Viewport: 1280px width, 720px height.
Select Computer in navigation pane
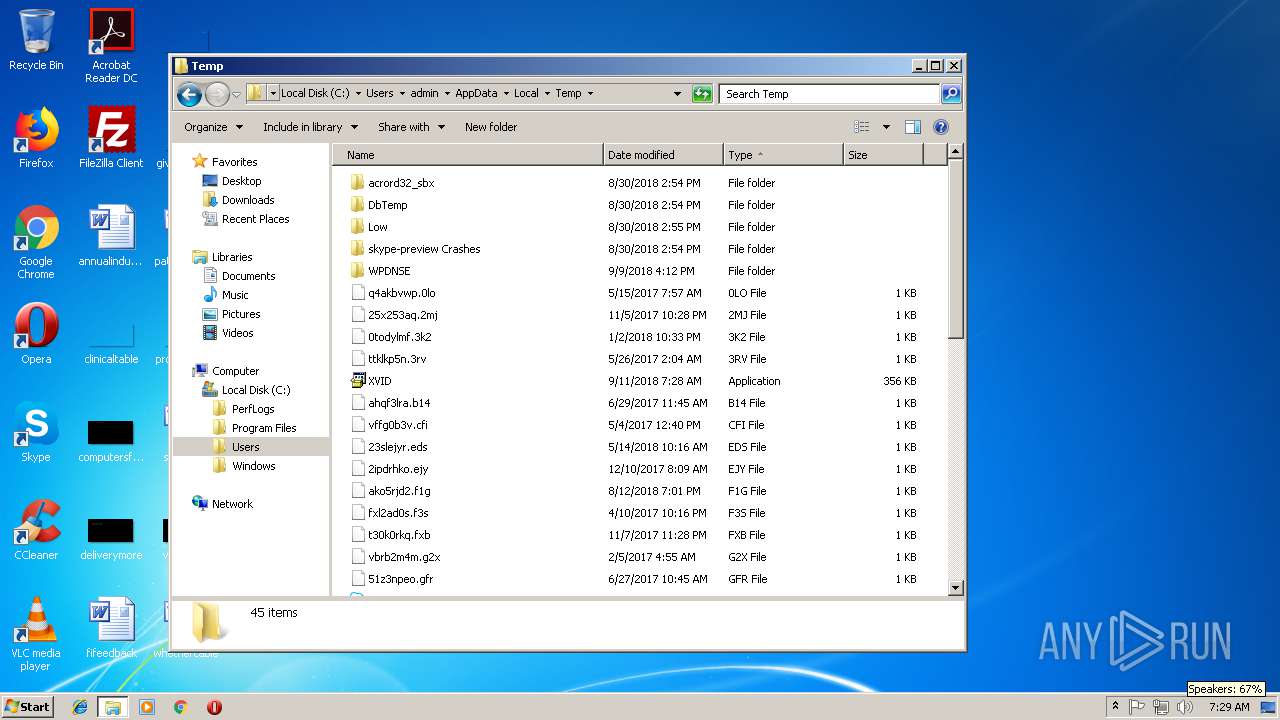pos(235,371)
